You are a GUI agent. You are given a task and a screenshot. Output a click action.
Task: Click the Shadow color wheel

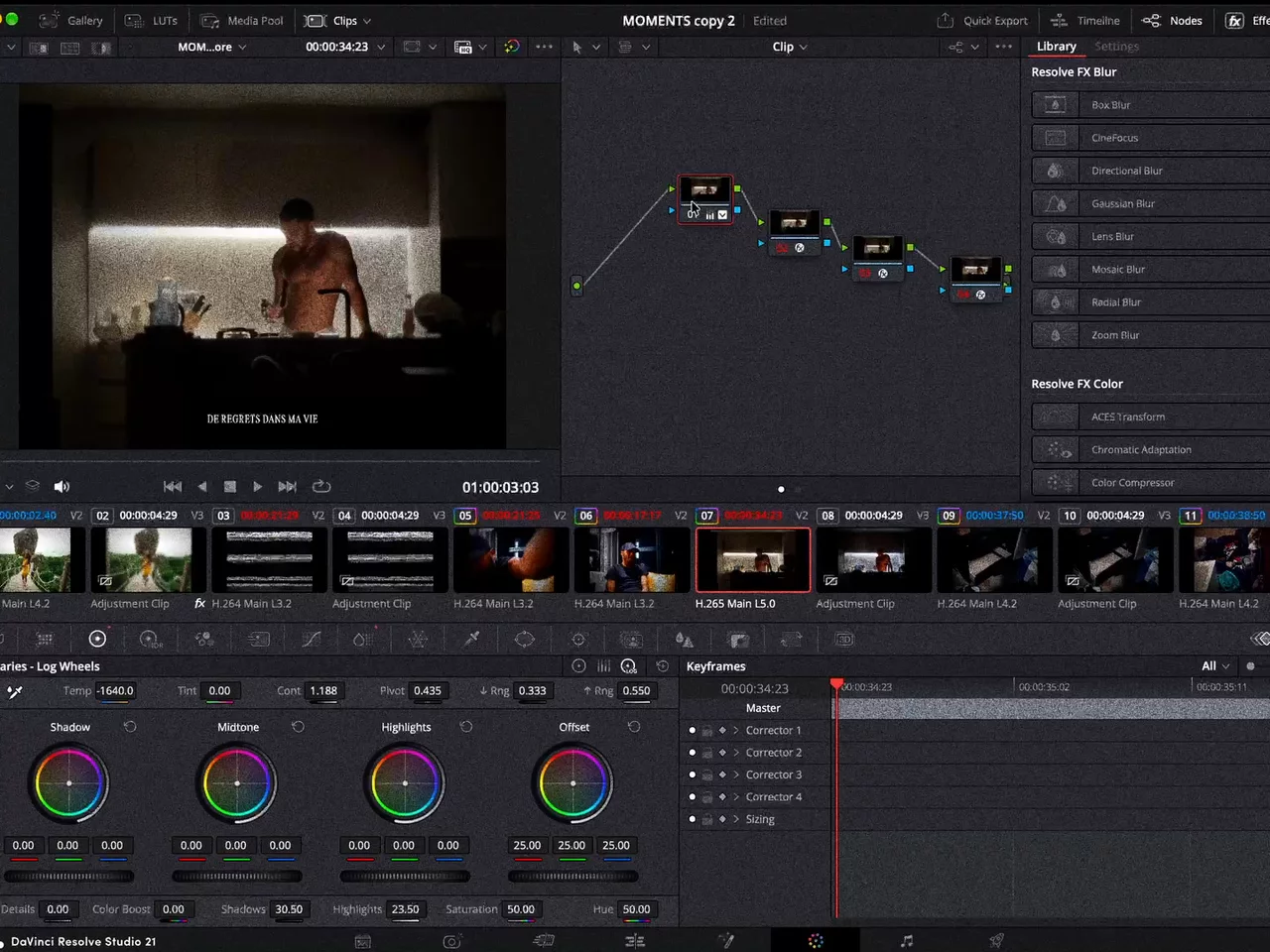(68, 783)
